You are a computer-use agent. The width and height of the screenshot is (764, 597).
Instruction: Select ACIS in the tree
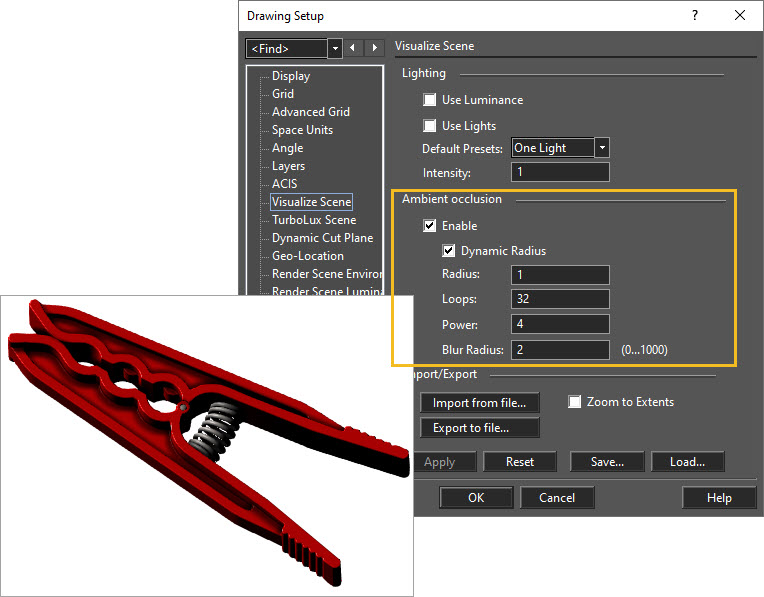tap(284, 184)
